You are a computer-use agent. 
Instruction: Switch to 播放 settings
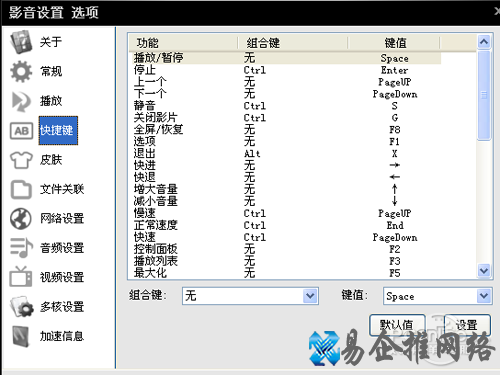pyautogui.click(x=51, y=101)
